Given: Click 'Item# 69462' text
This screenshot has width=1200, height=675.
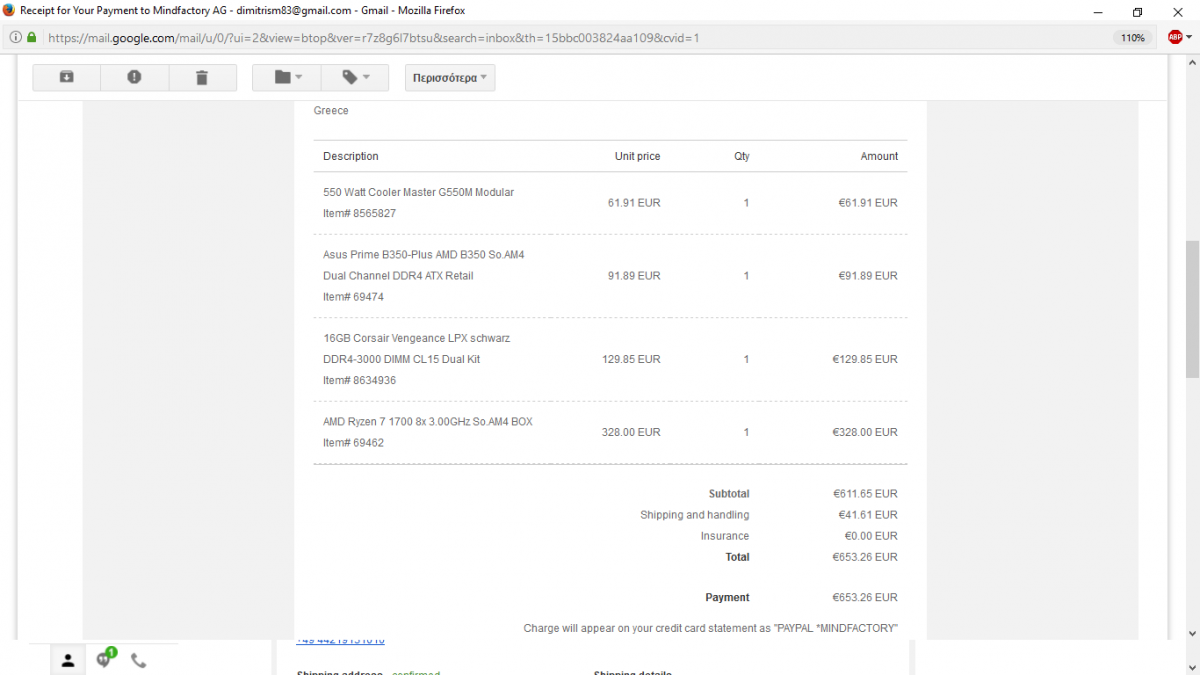Looking at the screenshot, I should click(x=353, y=443).
